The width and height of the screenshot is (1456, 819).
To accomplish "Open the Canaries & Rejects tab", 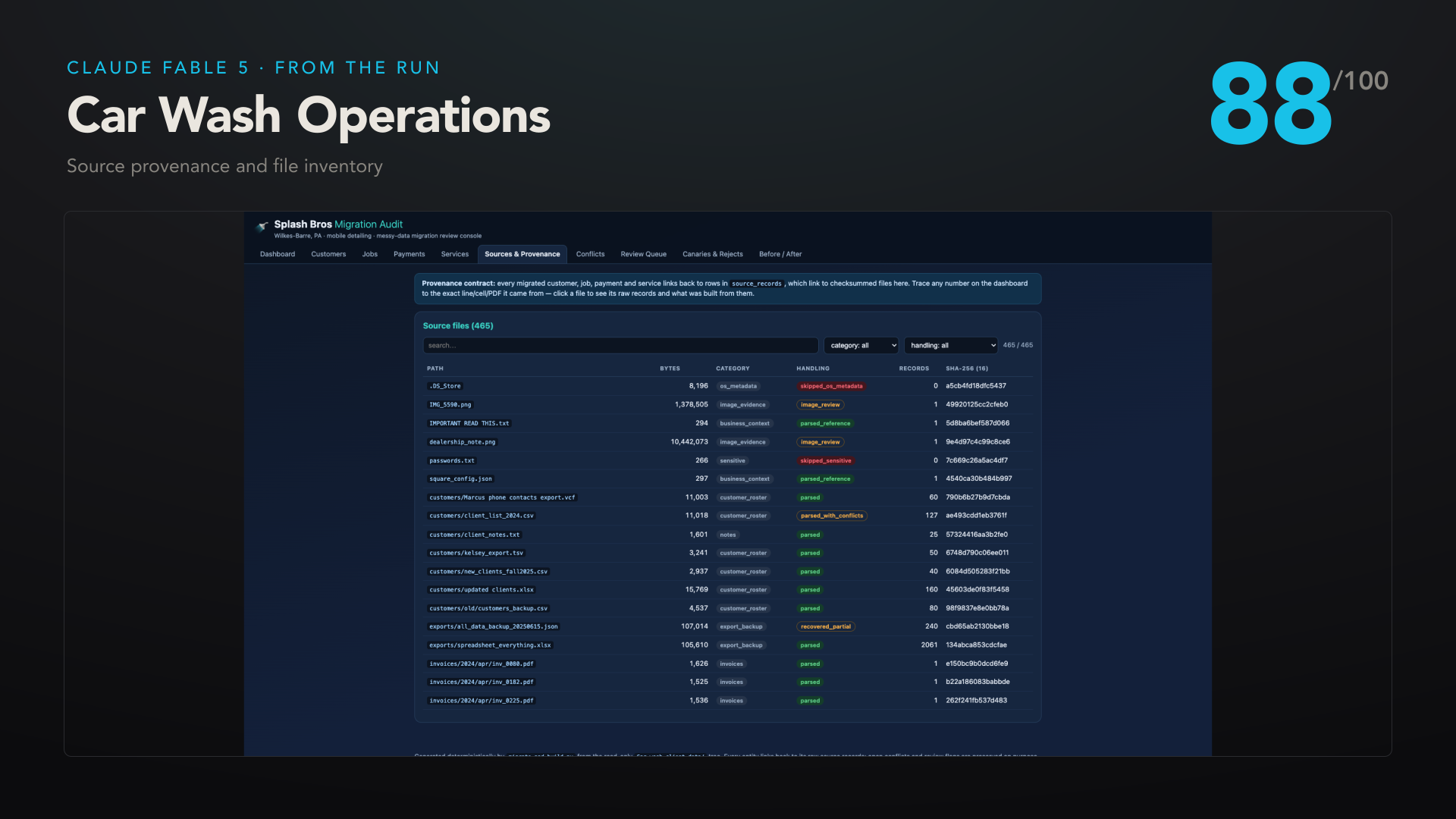I will click(x=713, y=254).
